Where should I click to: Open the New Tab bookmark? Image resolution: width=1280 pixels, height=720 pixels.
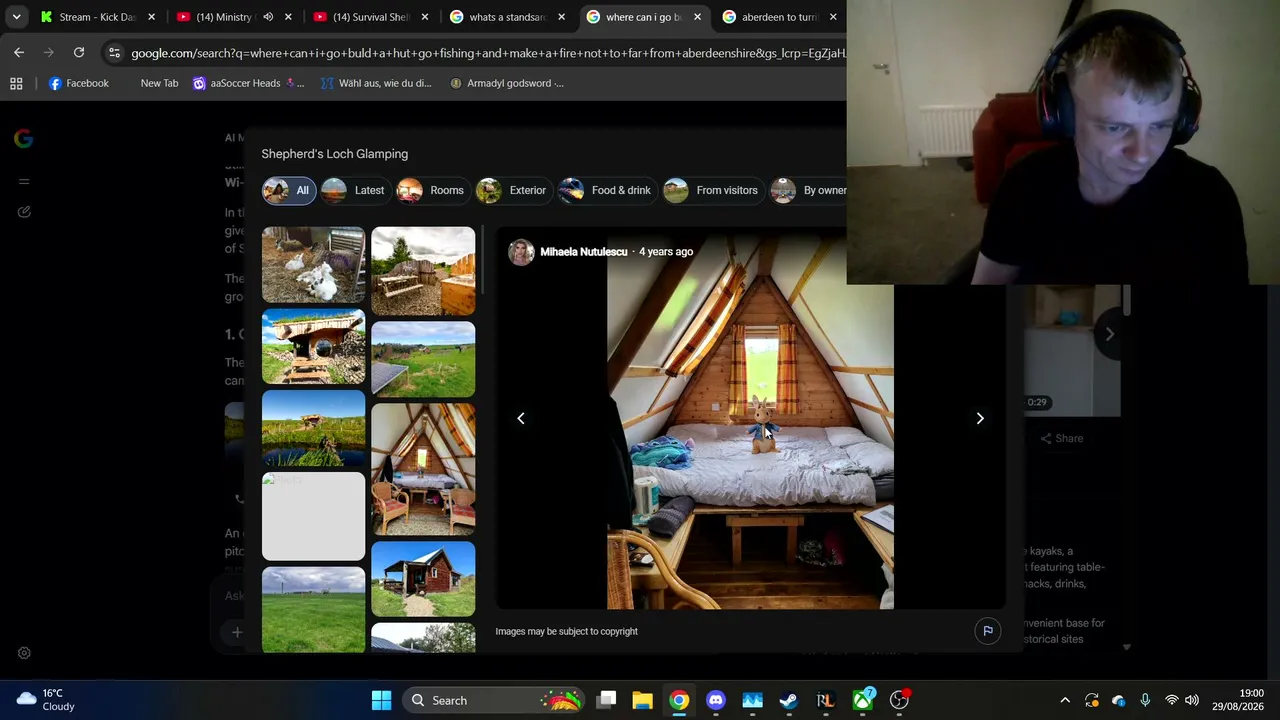point(159,83)
